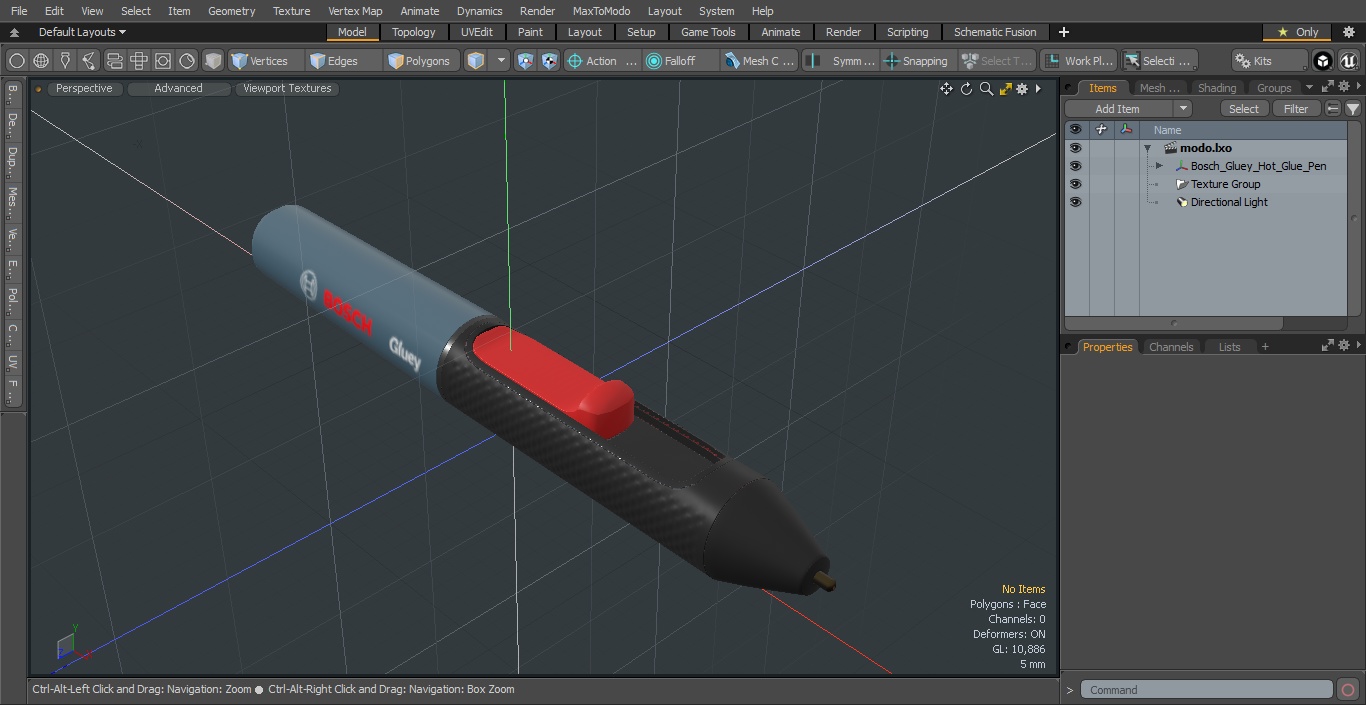Open the viewport settings gear

tap(1022, 89)
